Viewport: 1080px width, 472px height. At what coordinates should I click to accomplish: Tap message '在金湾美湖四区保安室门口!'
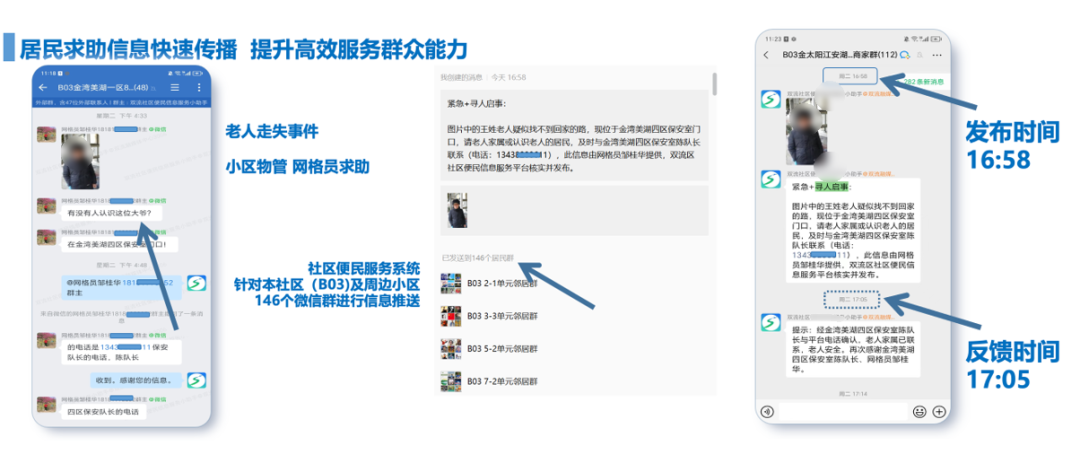[118, 244]
